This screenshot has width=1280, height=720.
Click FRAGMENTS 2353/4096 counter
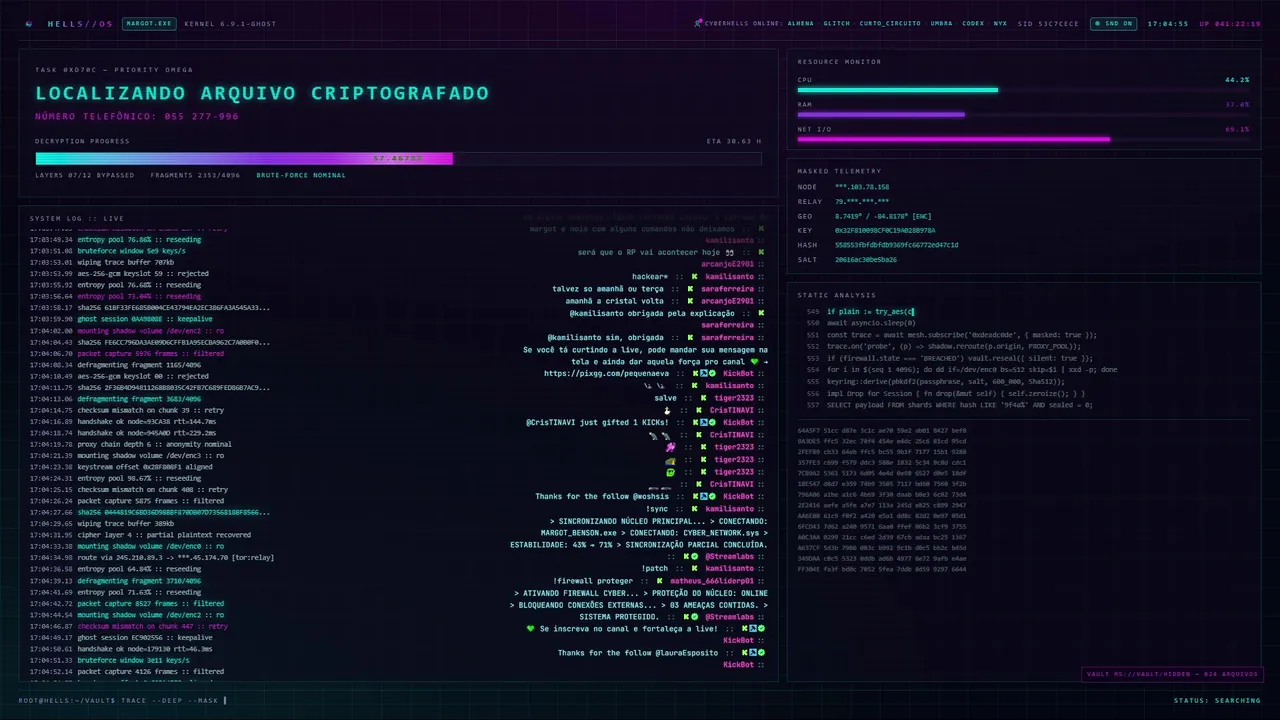point(196,175)
